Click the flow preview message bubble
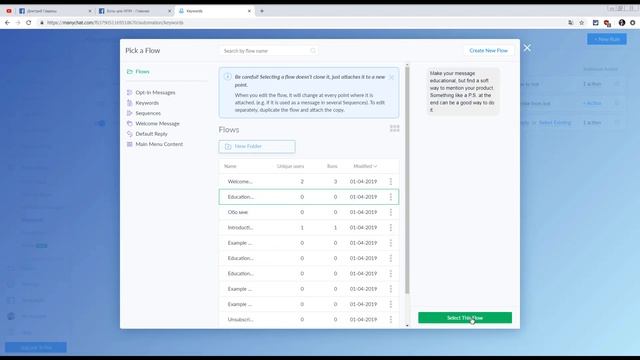The height and width of the screenshot is (360, 640). pyautogui.click(x=462, y=91)
